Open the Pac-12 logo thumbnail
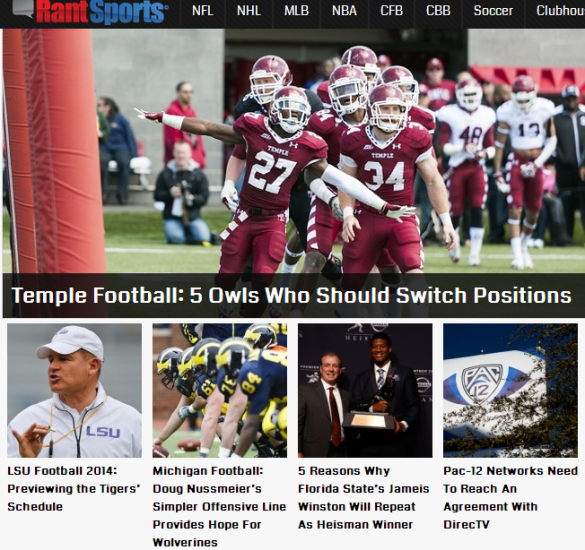 (x=510, y=390)
